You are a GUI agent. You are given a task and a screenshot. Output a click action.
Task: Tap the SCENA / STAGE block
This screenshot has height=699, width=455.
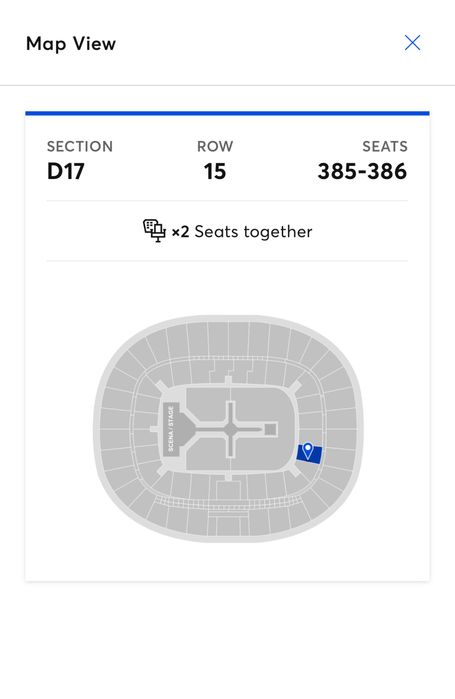172,429
